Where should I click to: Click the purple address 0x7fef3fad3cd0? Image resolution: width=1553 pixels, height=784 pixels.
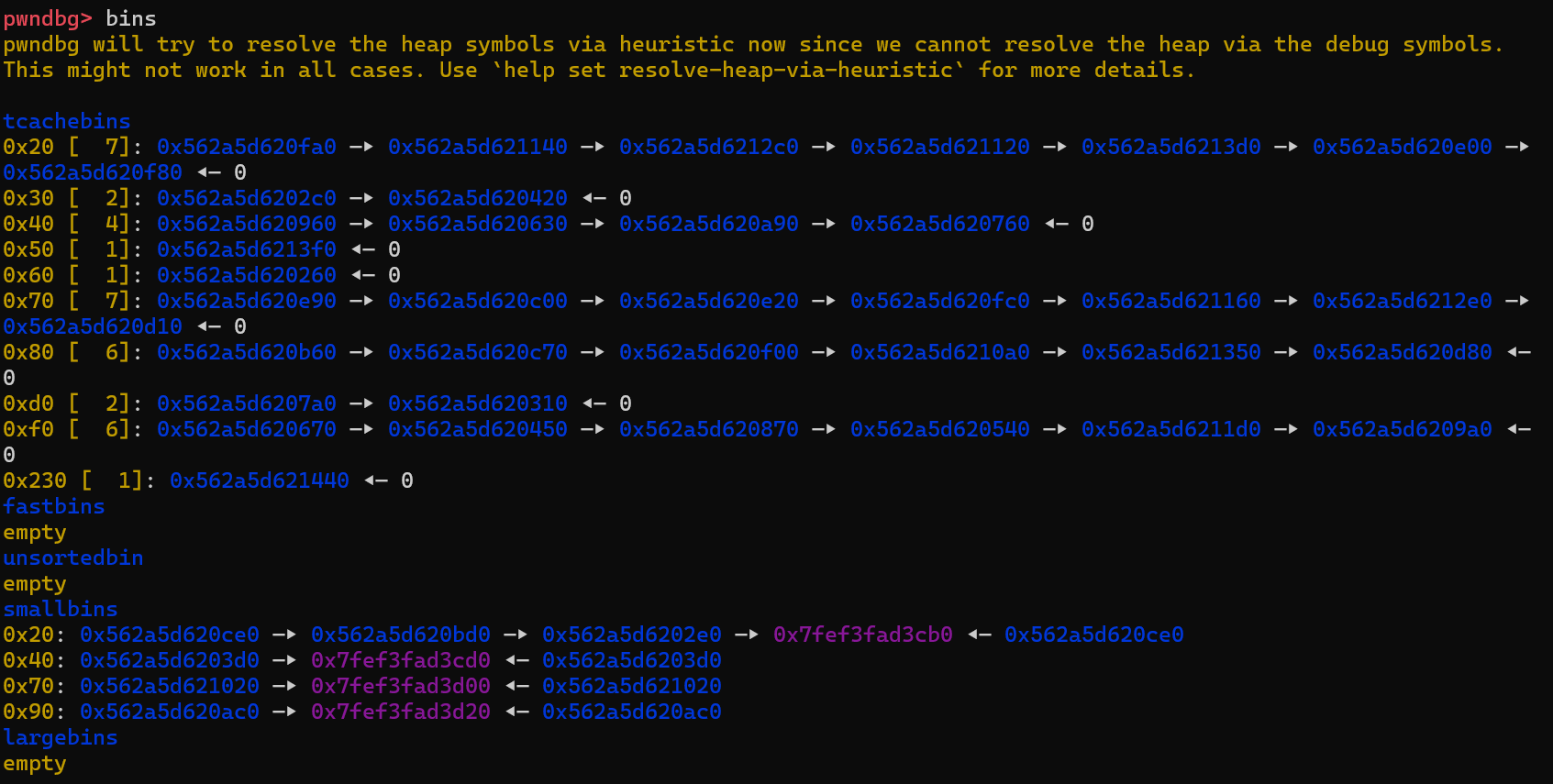click(401, 660)
